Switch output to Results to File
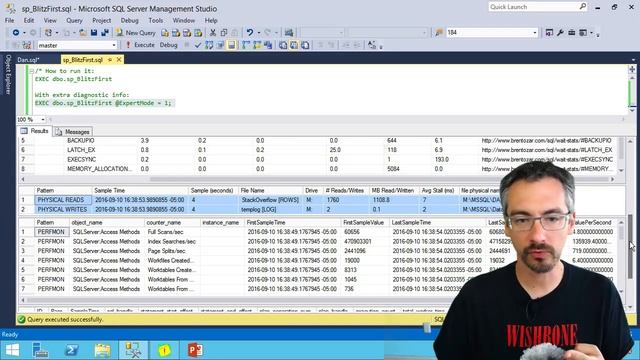This screenshot has width=640, height=360. pos(305,45)
